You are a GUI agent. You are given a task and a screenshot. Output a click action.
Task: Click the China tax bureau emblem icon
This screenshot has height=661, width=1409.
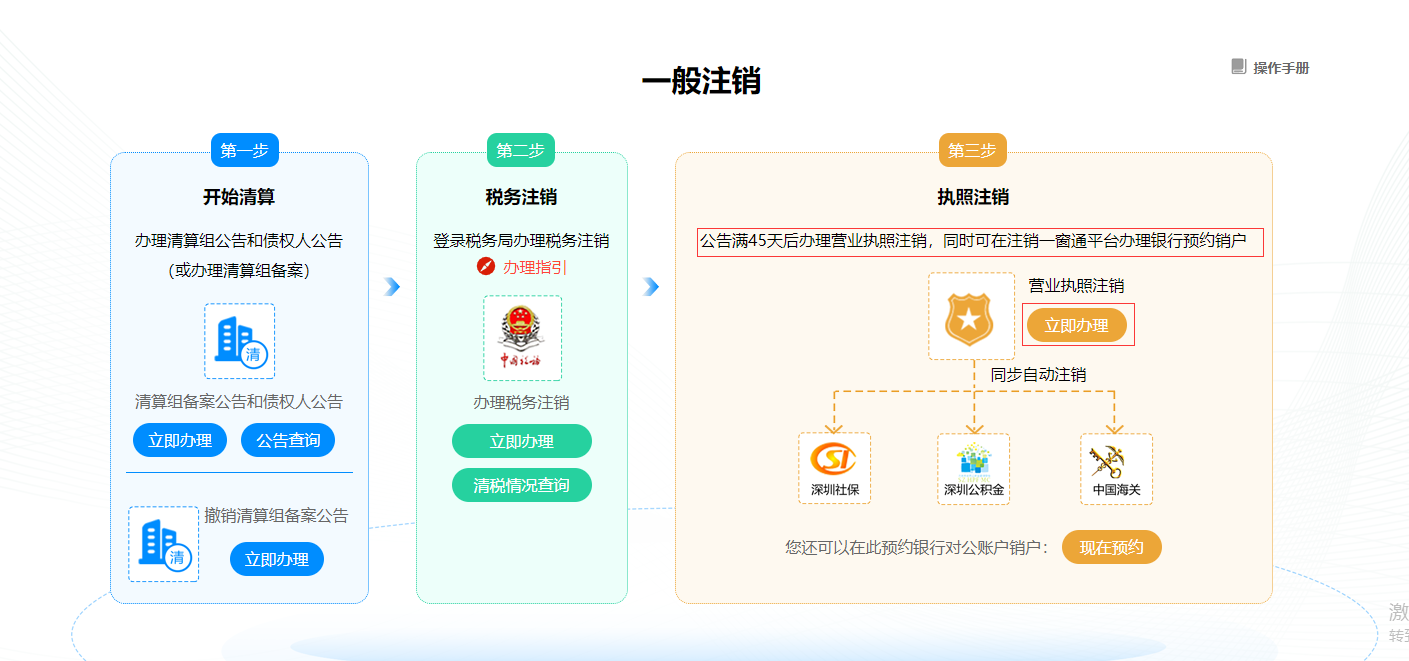(522, 338)
